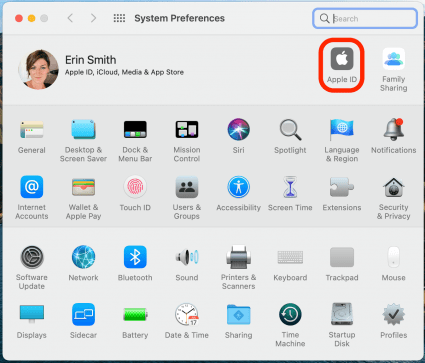Click Erin Smith's profile photo
Image resolution: width=425 pixels, height=363 pixels.
click(x=38, y=69)
